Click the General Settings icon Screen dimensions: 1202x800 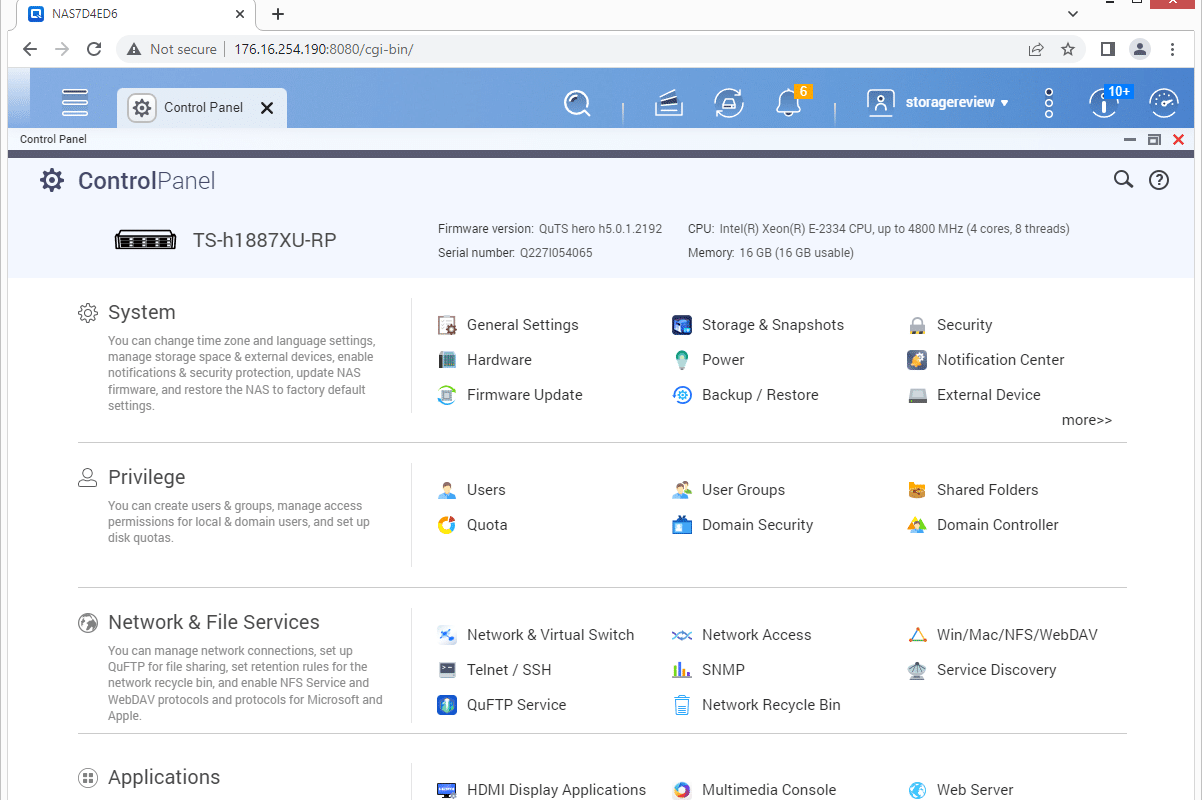(x=448, y=325)
